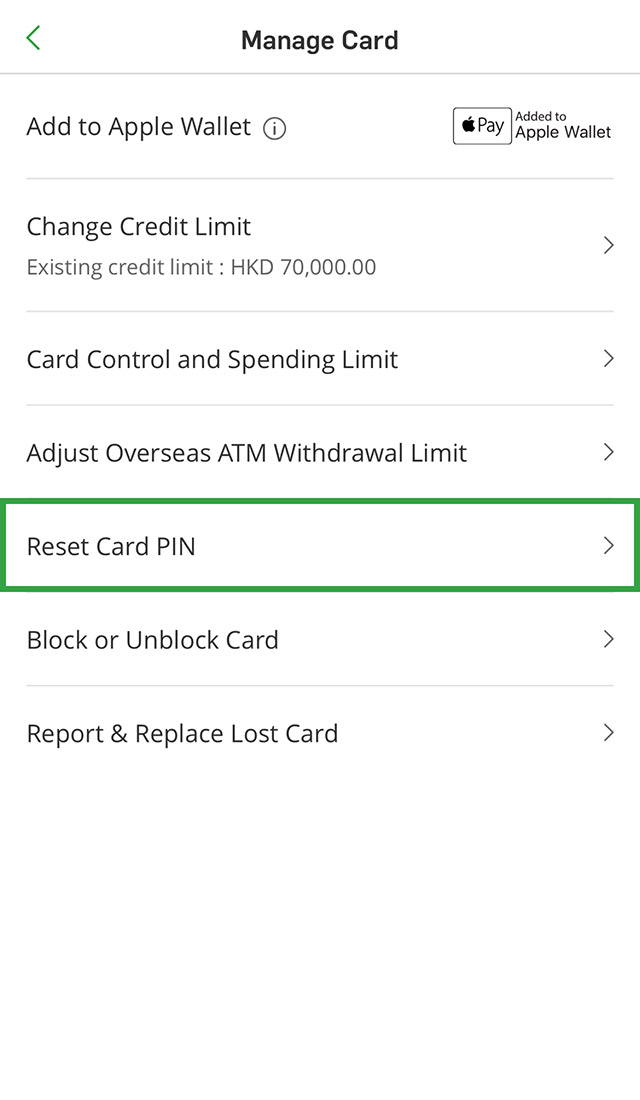Viewport: 640px width, 1100px height.
Task: Tap the Report & Replace Lost Card chevron
Action: coord(608,733)
